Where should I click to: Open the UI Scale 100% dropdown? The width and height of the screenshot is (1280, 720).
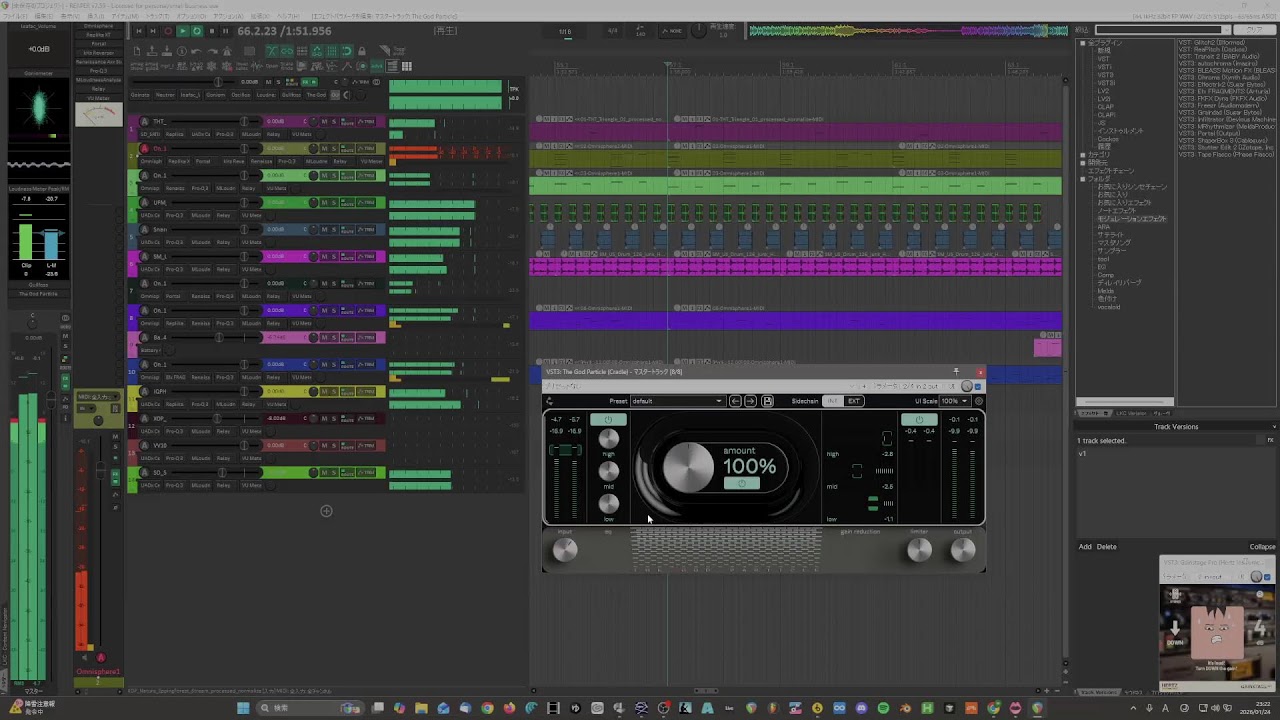pyautogui.click(x=955, y=401)
